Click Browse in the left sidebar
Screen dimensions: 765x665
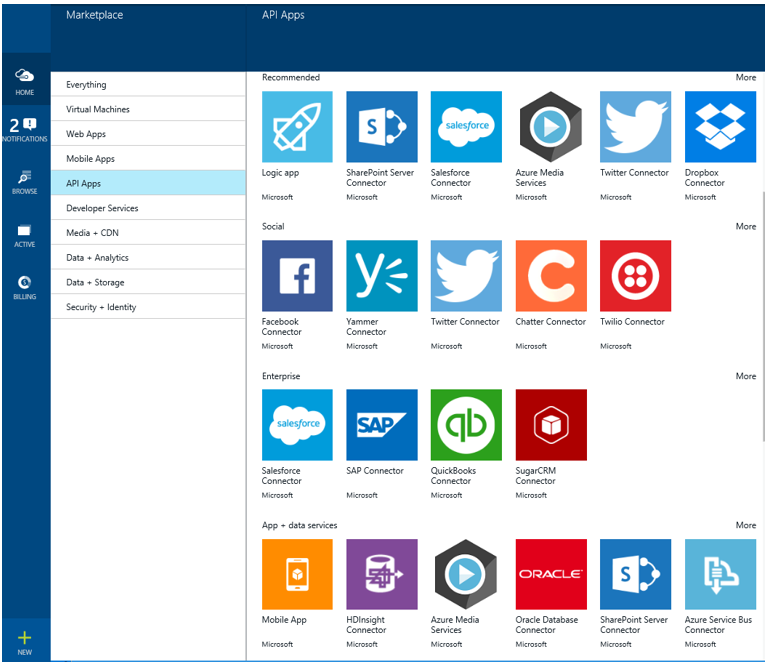pos(25,182)
